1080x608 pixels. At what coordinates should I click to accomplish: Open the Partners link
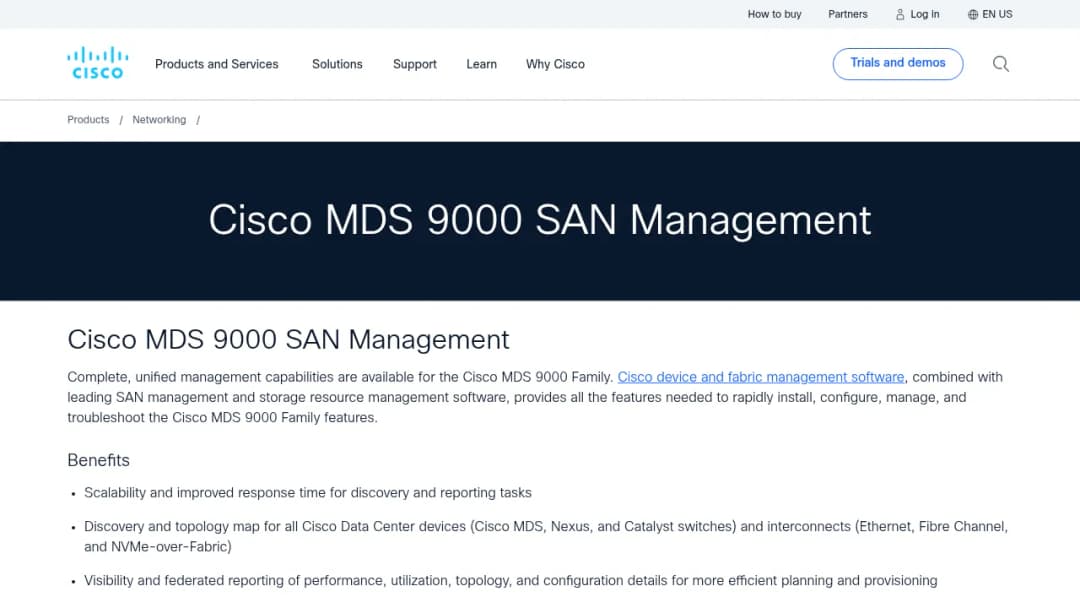tap(847, 14)
